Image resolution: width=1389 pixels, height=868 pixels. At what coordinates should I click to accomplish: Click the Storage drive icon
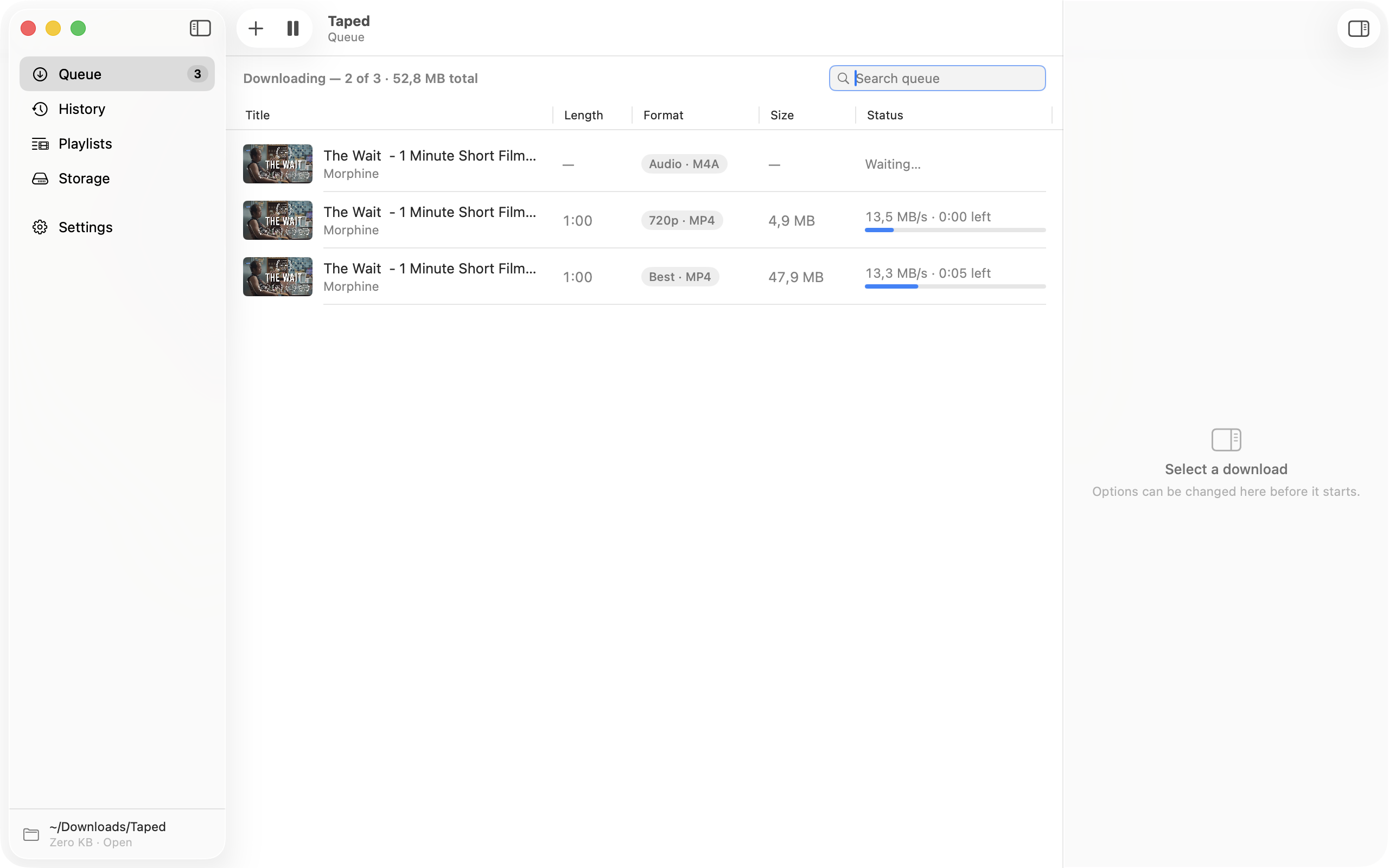click(x=40, y=178)
